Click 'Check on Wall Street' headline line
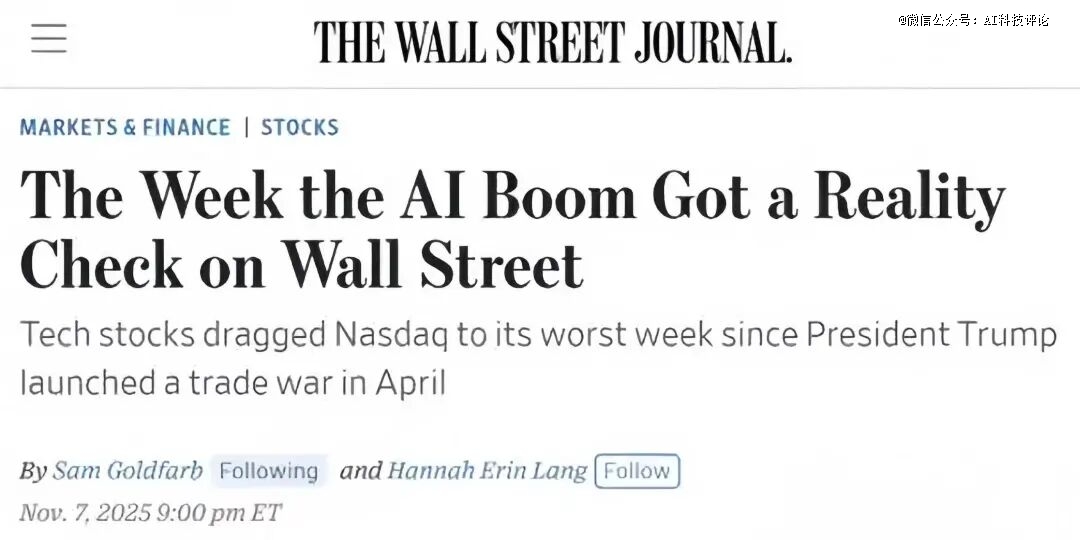 [x=300, y=265]
